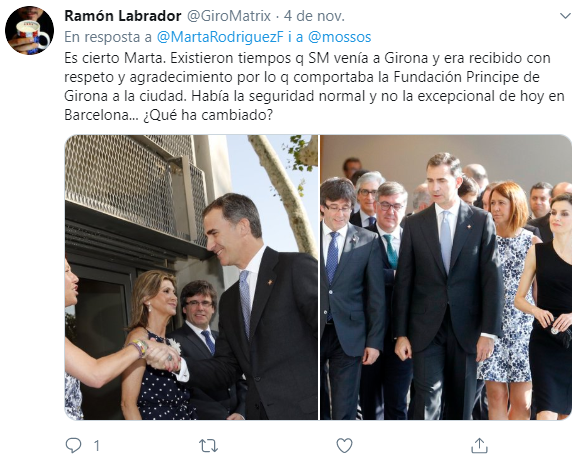Click the reply count number 1
Screen dimensions: 572x460
[97, 446]
